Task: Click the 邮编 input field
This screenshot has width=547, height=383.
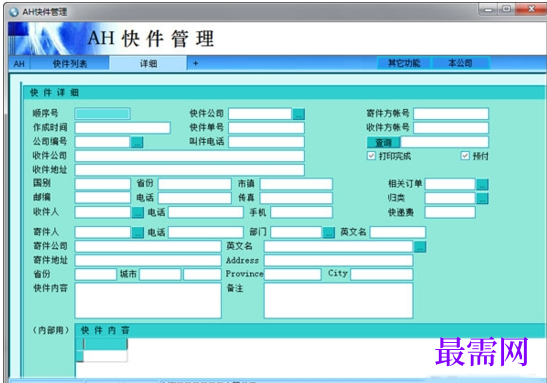Action: 103,198
